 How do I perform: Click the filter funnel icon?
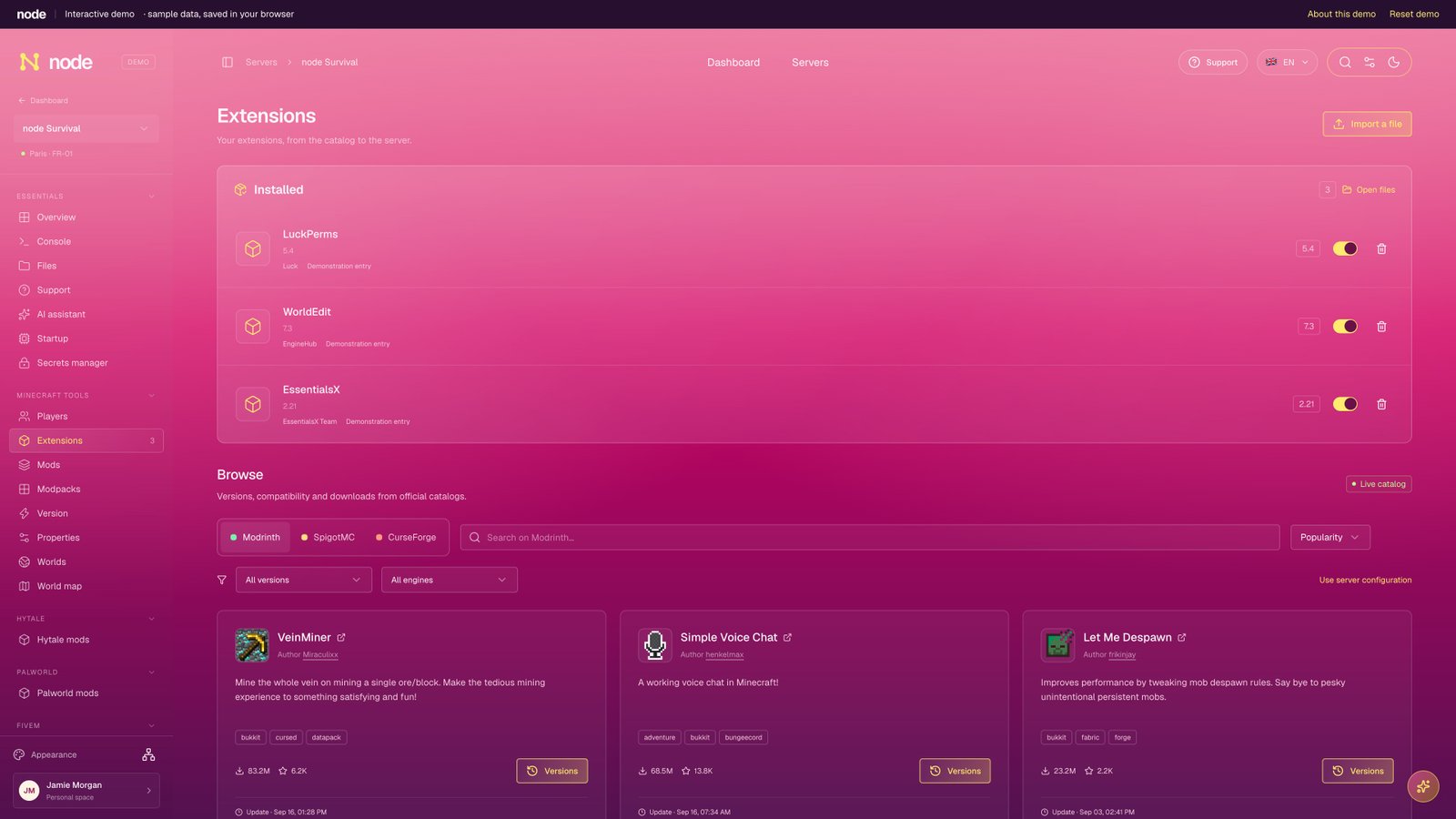[222, 580]
